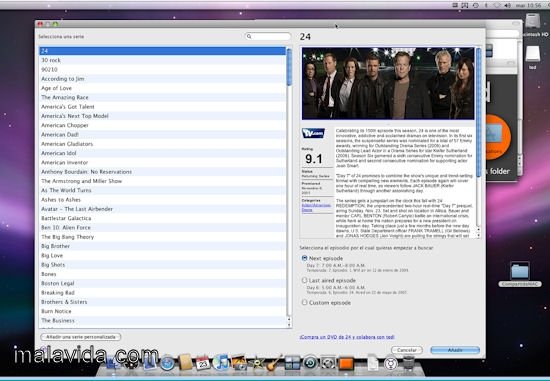Image resolution: width=550 pixels, height=381 pixels.
Task: Choose the Custom episode option
Action: click(x=304, y=302)
